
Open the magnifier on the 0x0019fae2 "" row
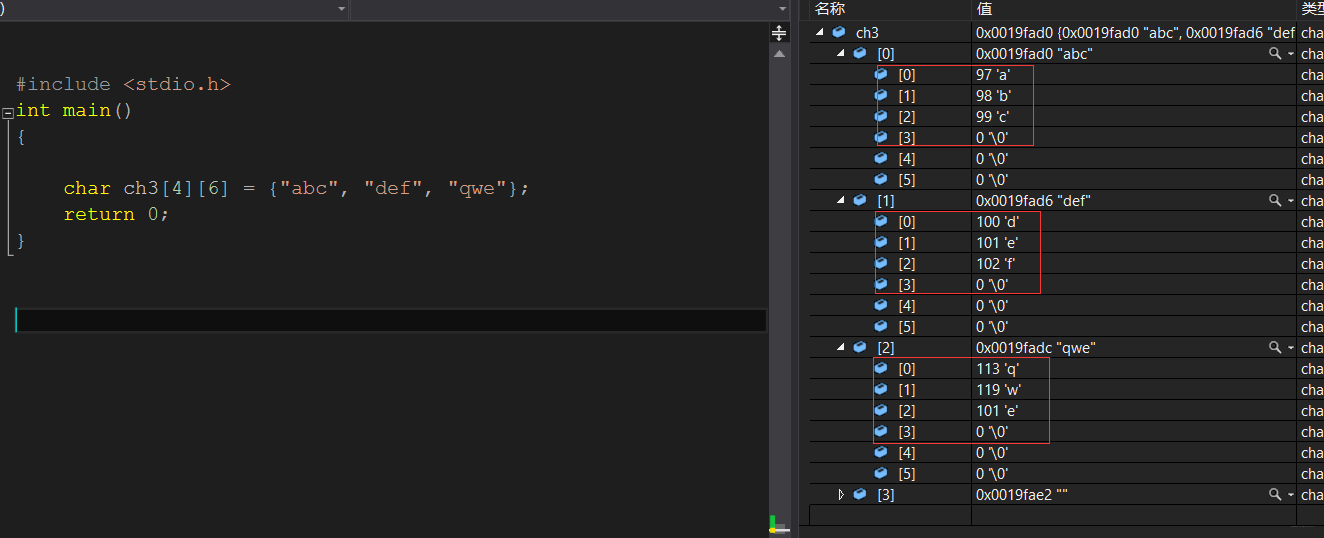pos(1274,494)
